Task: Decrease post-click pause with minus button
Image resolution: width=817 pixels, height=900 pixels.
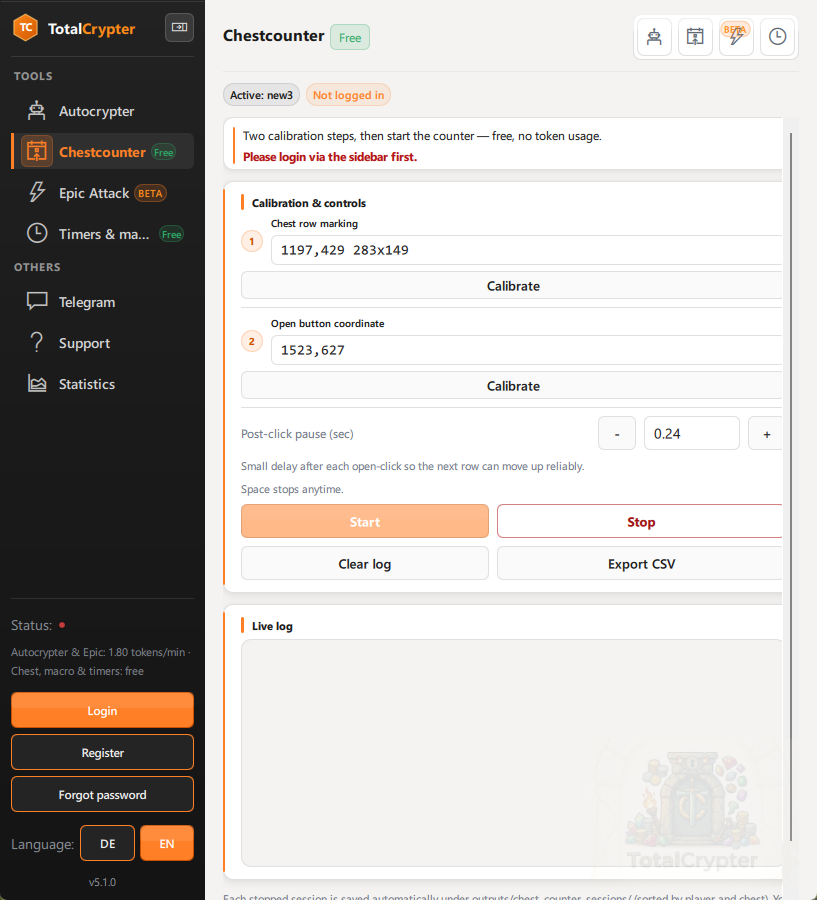Action: 617,433
